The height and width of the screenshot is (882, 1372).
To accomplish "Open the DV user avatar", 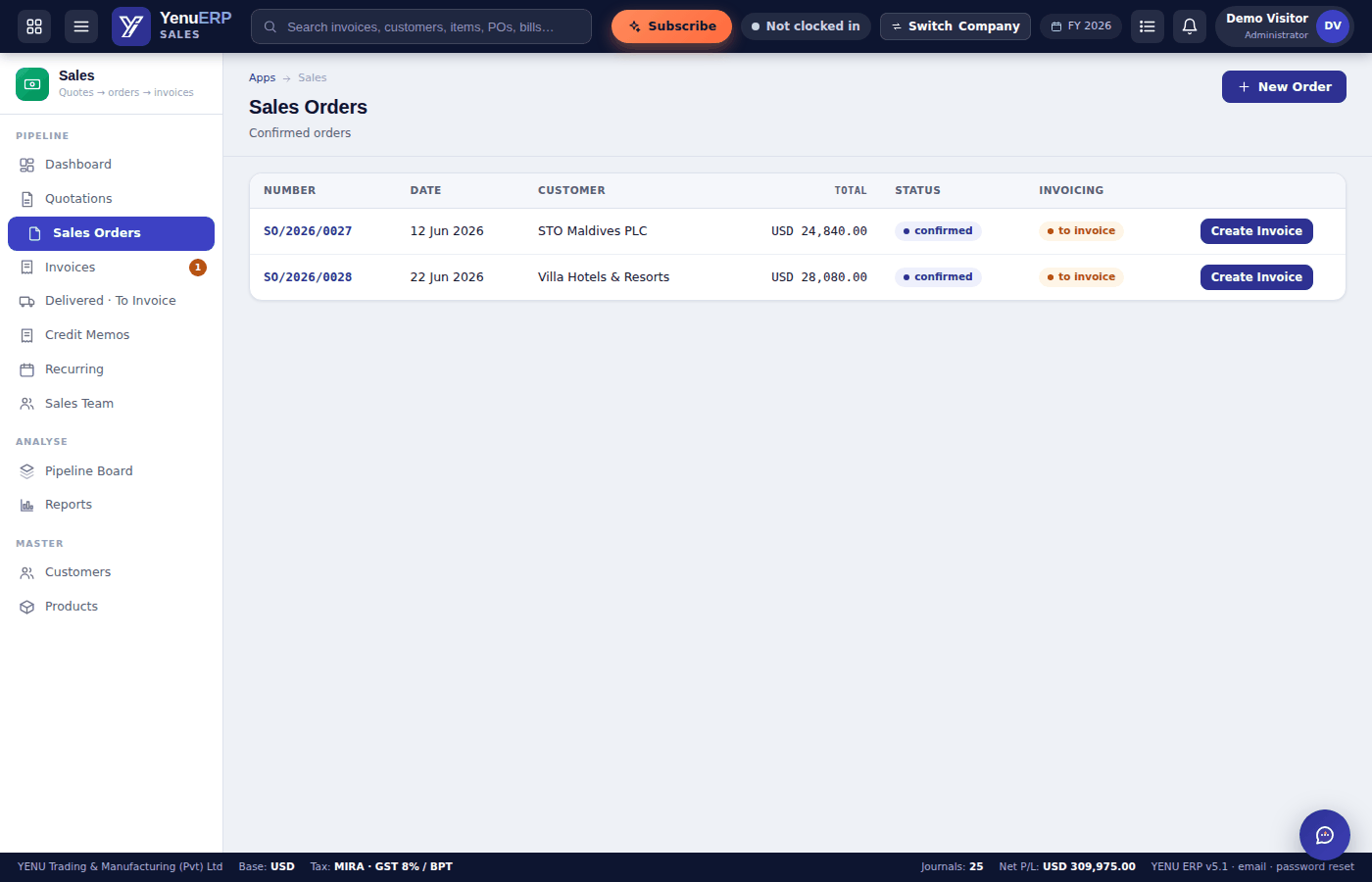I will (x=1333, y=26).
